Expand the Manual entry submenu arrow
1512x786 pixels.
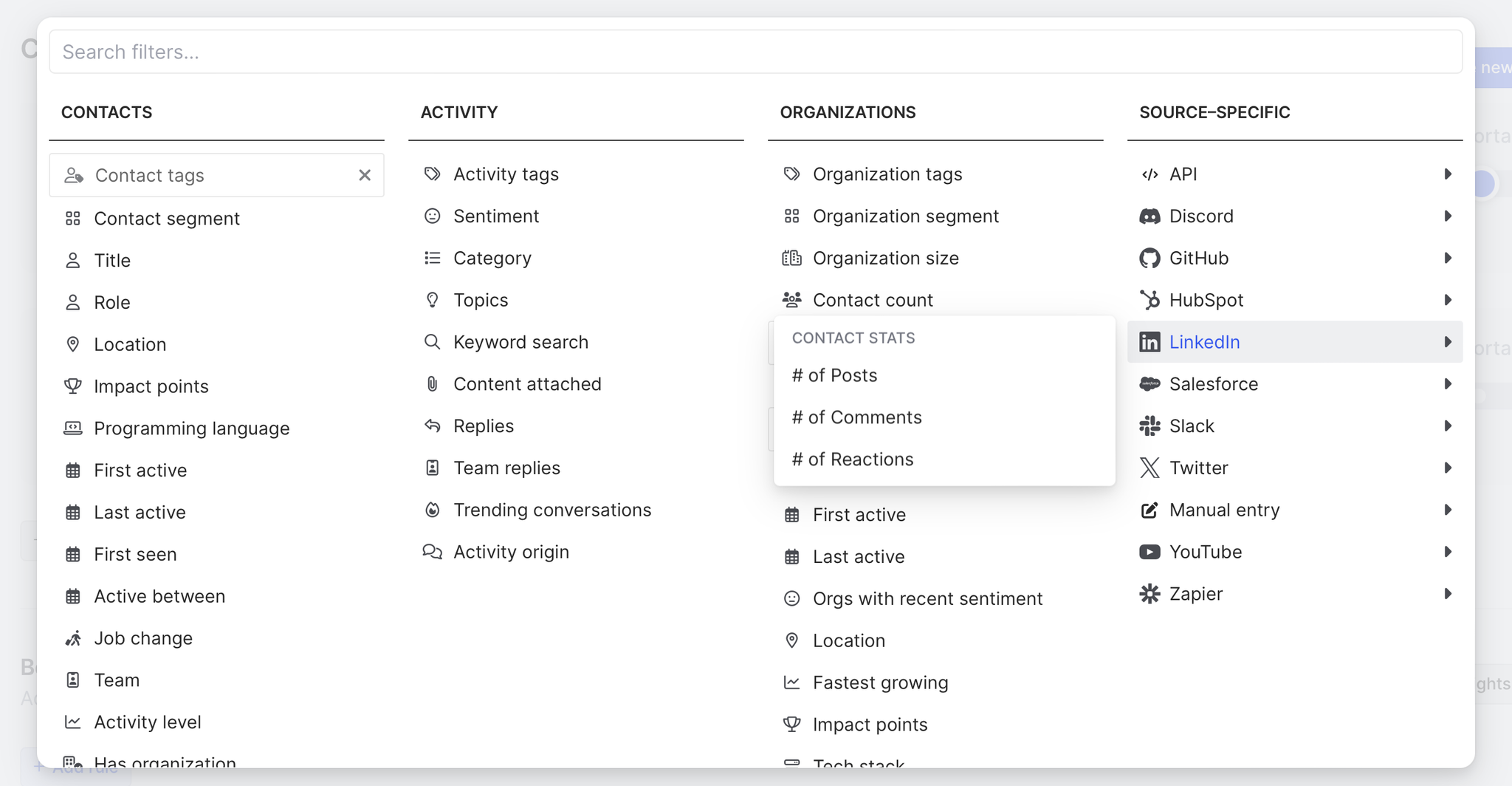[1447, 510]
